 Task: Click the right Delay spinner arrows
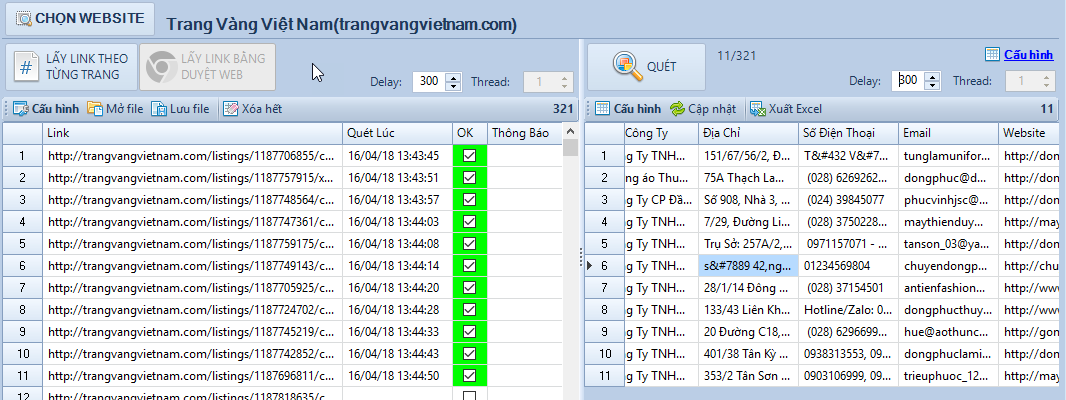tap(933, 81)
